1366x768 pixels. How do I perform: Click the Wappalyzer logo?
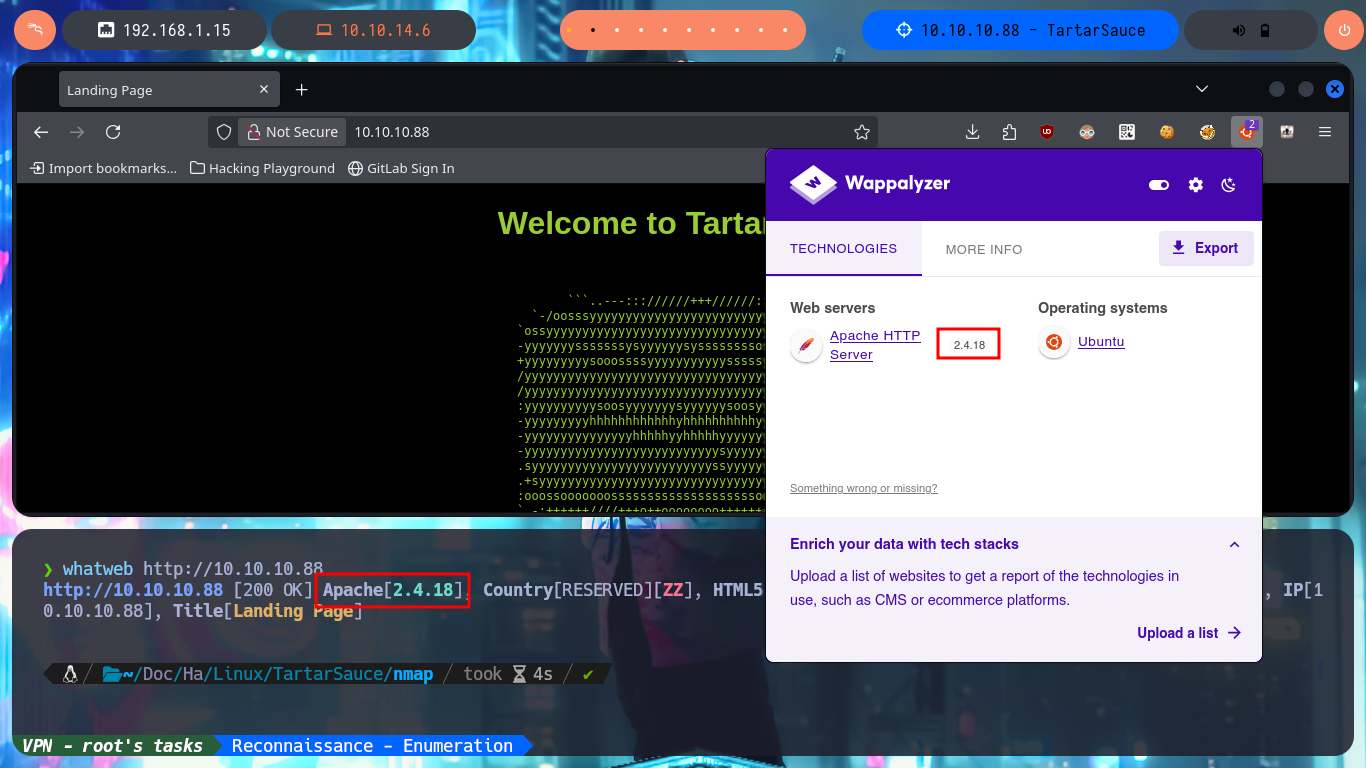click(x=870, y=184)
